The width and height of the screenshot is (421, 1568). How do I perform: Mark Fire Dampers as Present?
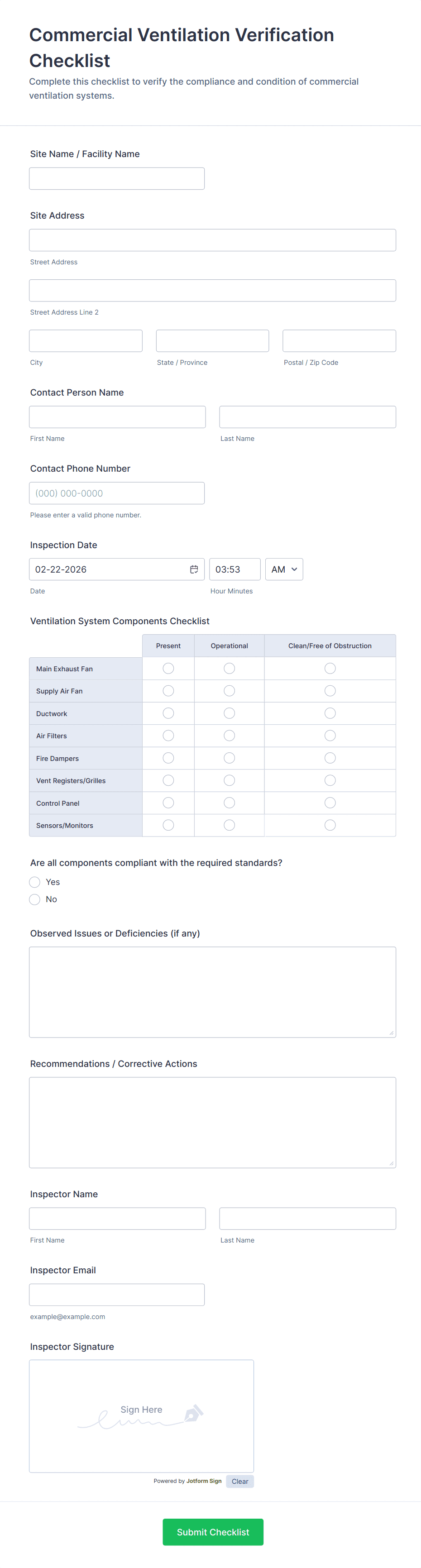pyautogui.click(x=168, y=758)
